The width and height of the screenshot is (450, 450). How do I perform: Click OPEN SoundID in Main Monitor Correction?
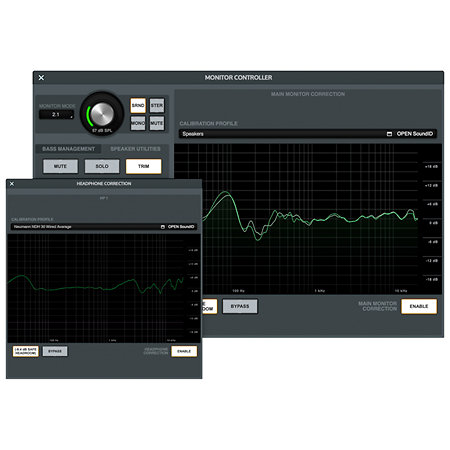[x=415, y=134]
